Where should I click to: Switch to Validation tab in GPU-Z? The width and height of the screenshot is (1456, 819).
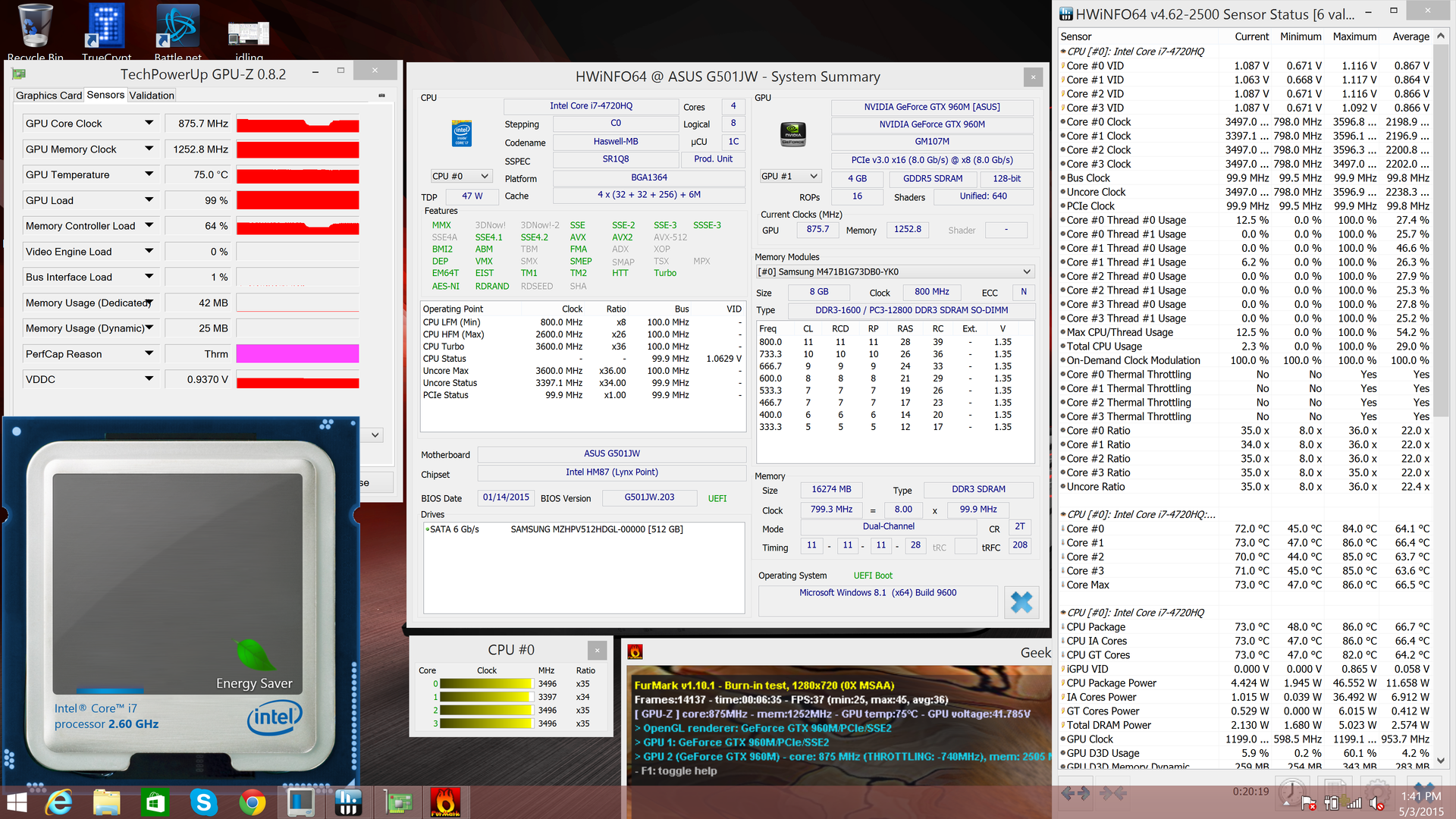[x=152, y=96]
